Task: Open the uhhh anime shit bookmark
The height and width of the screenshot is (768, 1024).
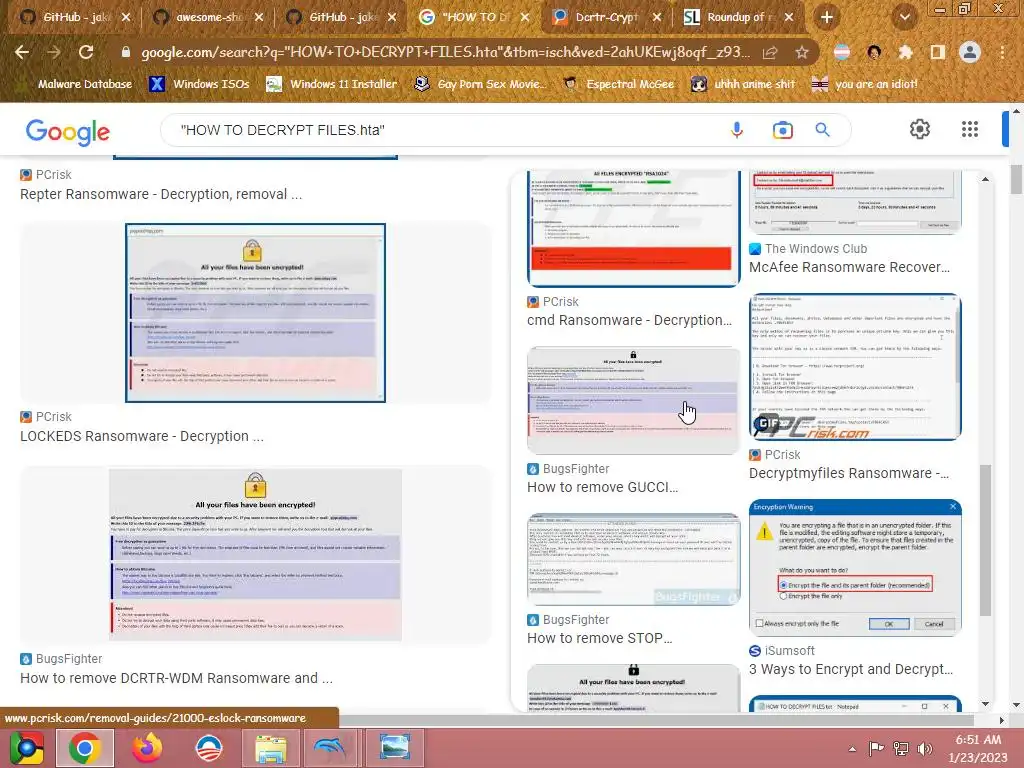Action: pos(743,84)
